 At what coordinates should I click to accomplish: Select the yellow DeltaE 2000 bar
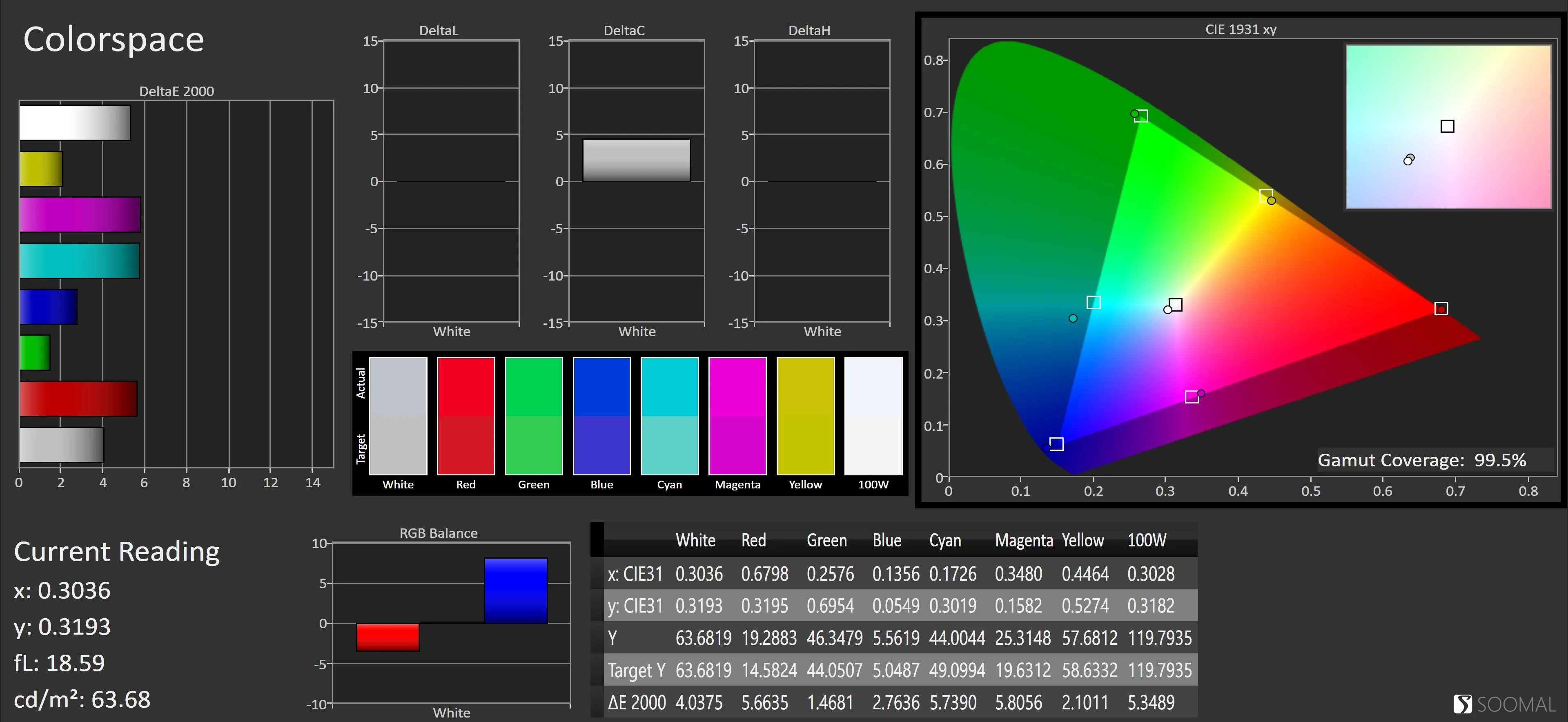41,169
